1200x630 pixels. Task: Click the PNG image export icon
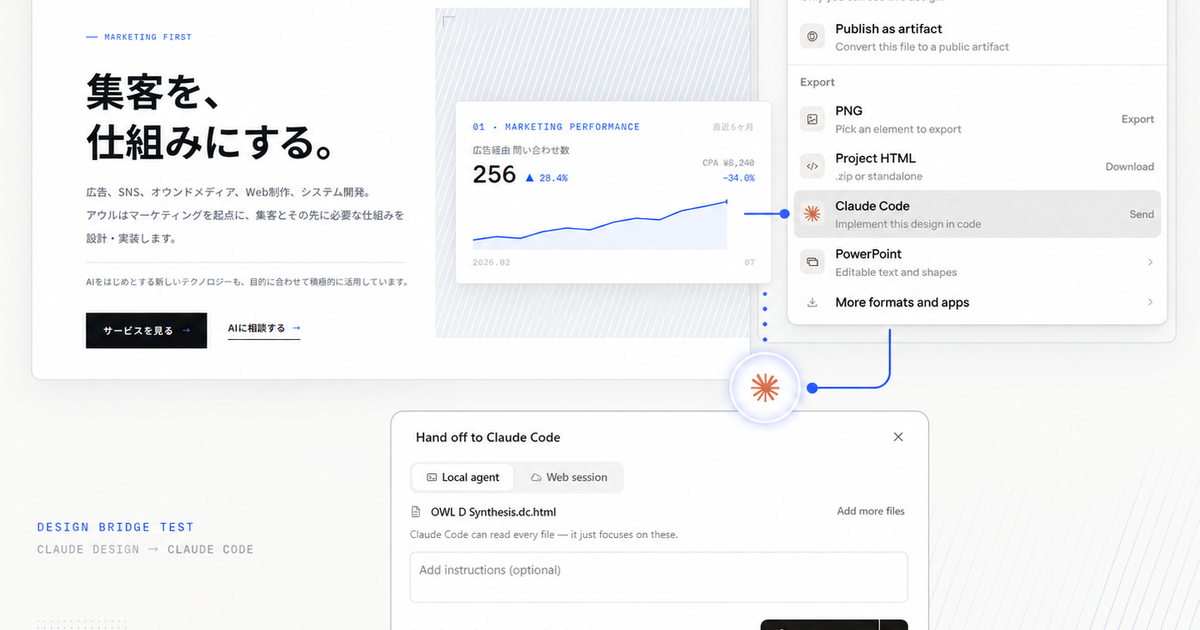[x=812, y=119]
